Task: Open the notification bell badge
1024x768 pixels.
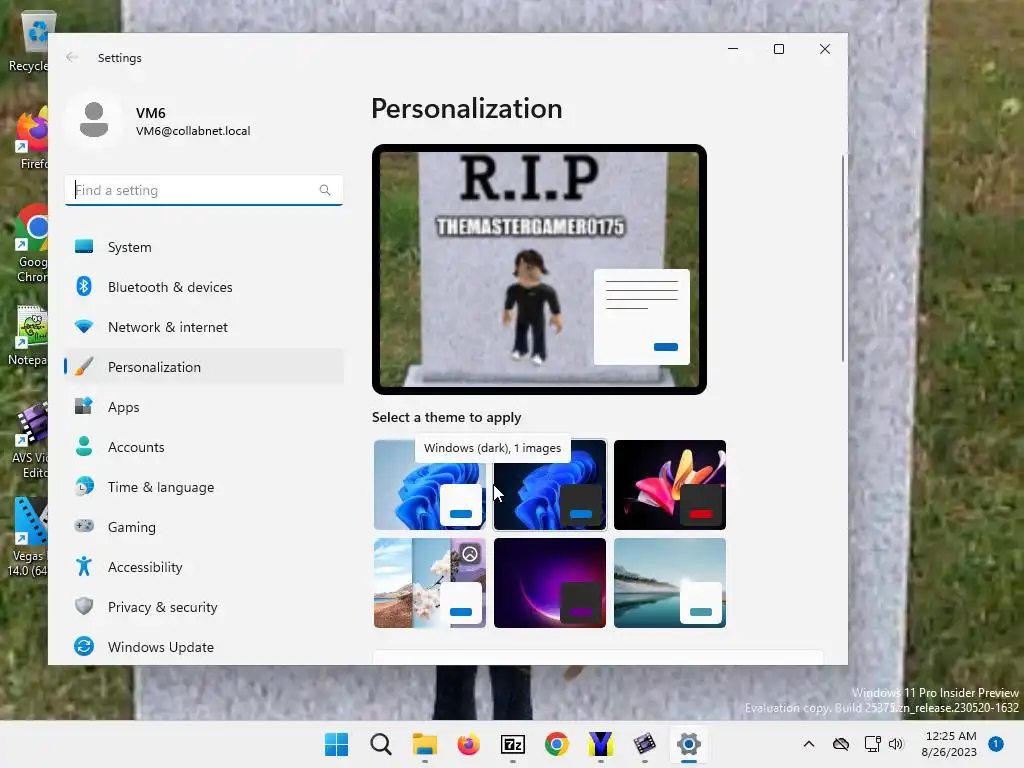Action: 996,744
